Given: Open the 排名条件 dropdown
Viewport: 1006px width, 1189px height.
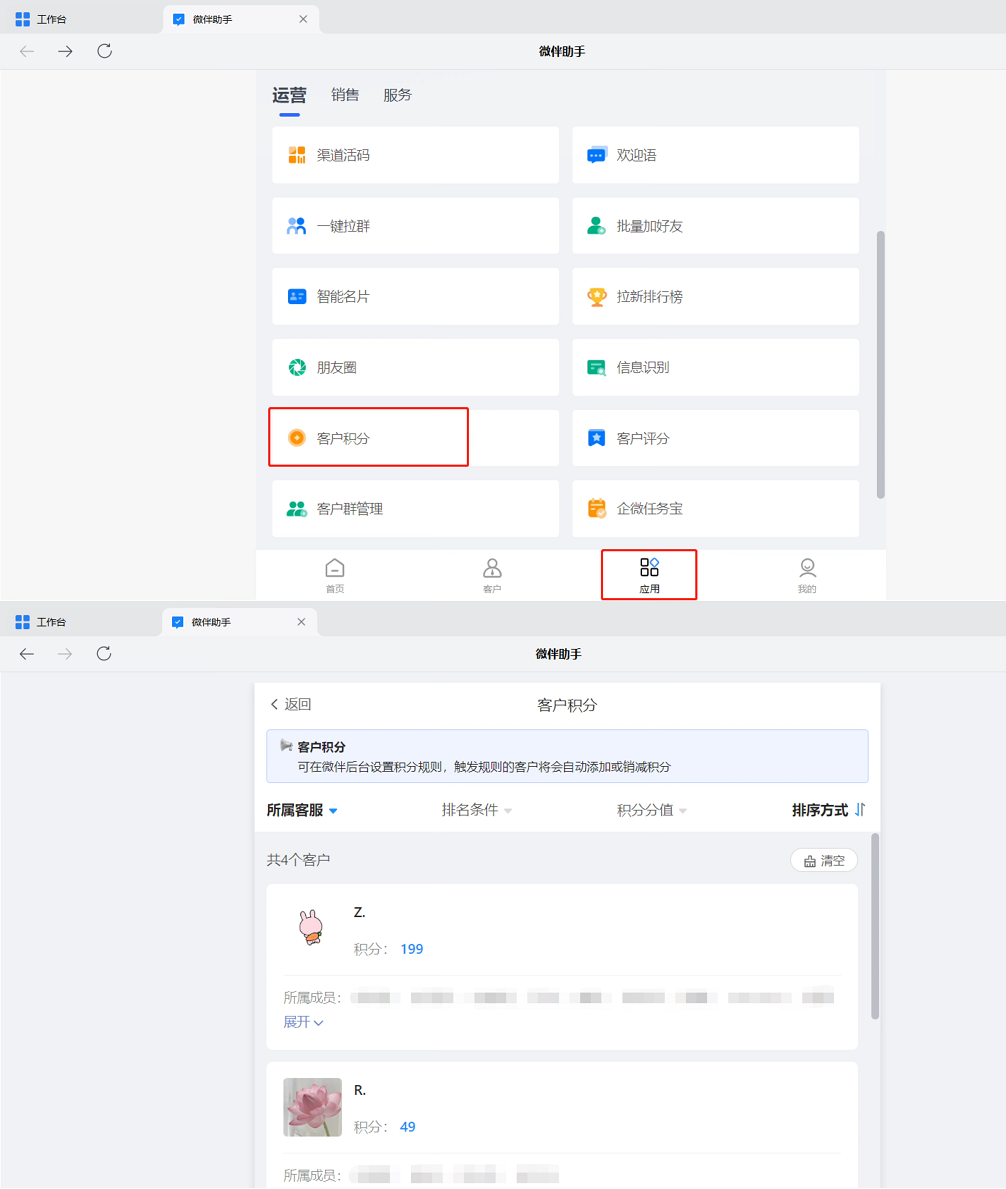Looking at the screenshot, I should (x=477, y=810).
